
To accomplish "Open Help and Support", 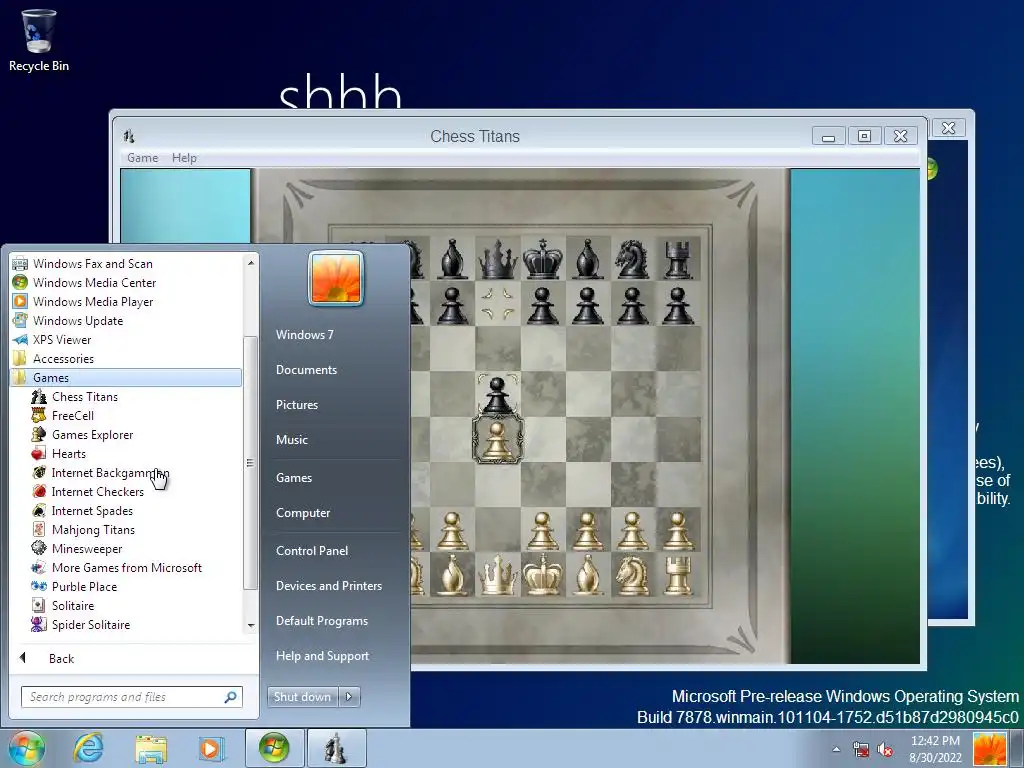I will click(323, 656).
